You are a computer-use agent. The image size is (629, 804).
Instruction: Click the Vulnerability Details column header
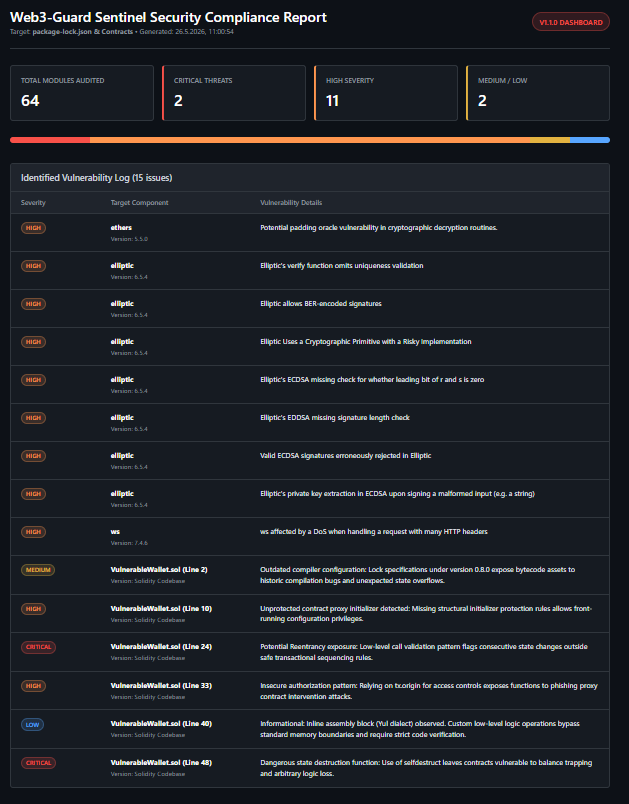click(291, 203)
